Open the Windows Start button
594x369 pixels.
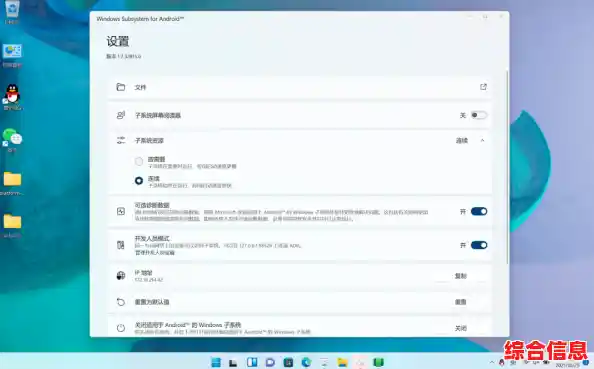[216, 362]
